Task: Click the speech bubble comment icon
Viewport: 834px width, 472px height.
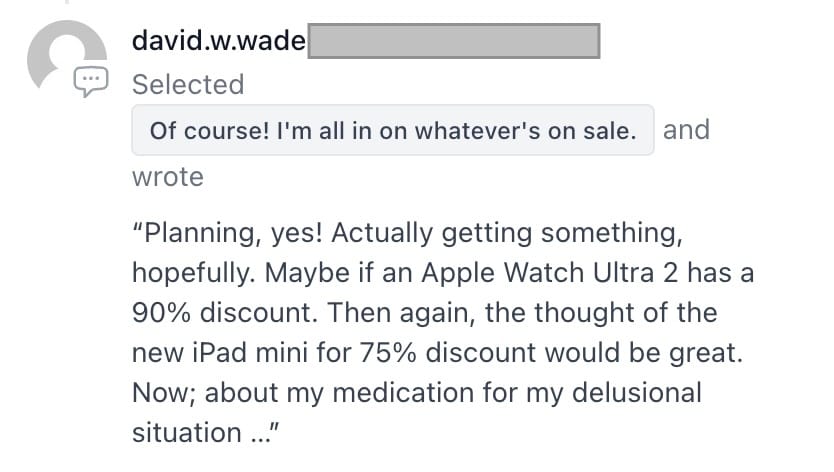Action: coord(91,82)
